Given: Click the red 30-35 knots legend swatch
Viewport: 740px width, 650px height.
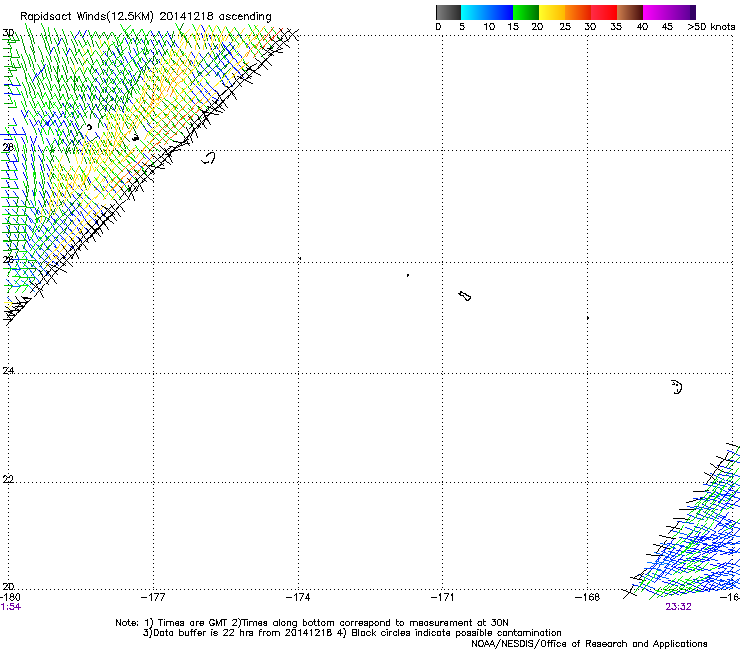Looking at the screenshot, I should click(x=604, y=12).
